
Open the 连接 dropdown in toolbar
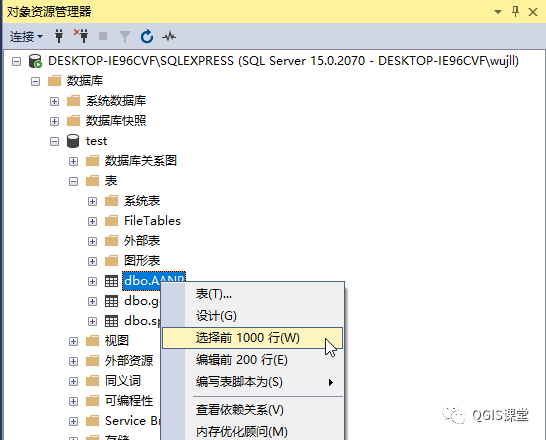(26, 36)
